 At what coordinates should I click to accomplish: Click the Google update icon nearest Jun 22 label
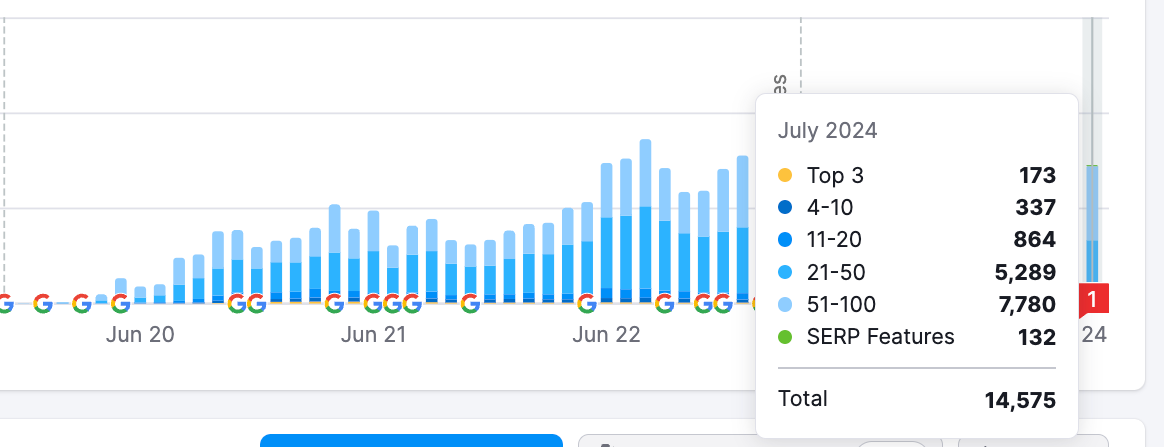pos(587,303)
